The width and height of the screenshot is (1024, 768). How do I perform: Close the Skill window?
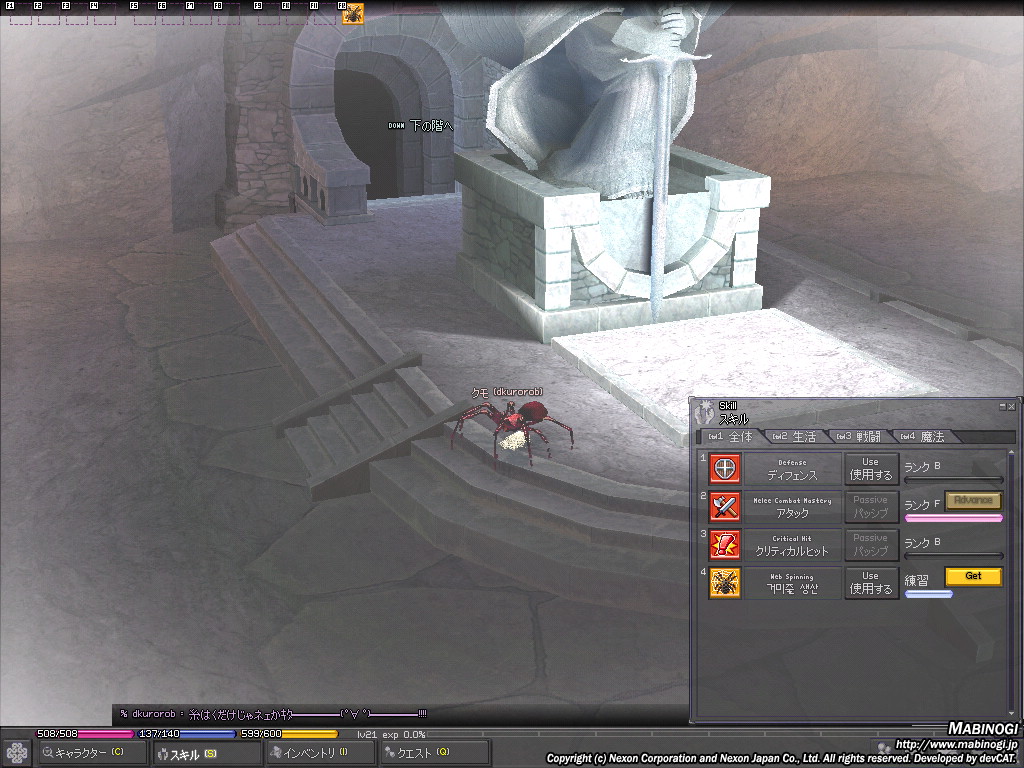(x=1012, y=406)
